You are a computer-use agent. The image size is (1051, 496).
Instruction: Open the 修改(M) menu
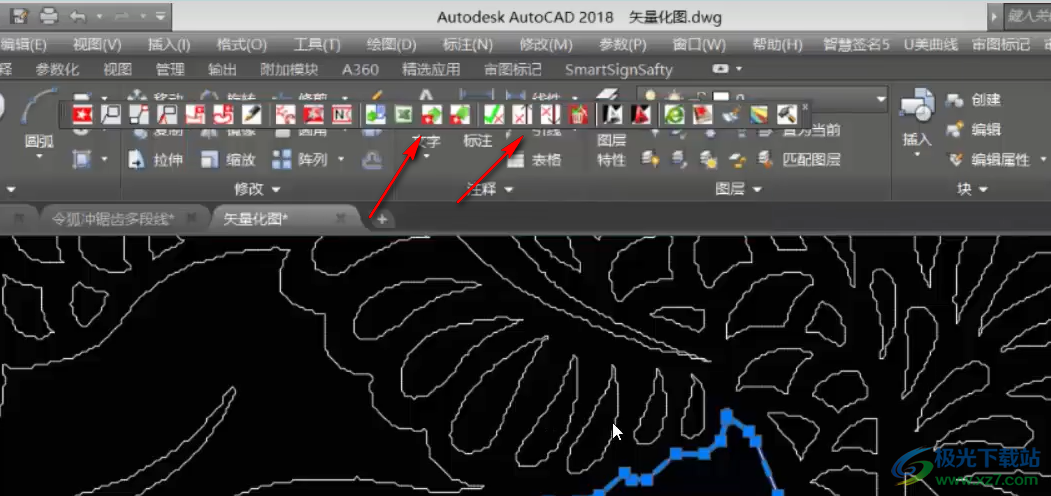point(546,45)
